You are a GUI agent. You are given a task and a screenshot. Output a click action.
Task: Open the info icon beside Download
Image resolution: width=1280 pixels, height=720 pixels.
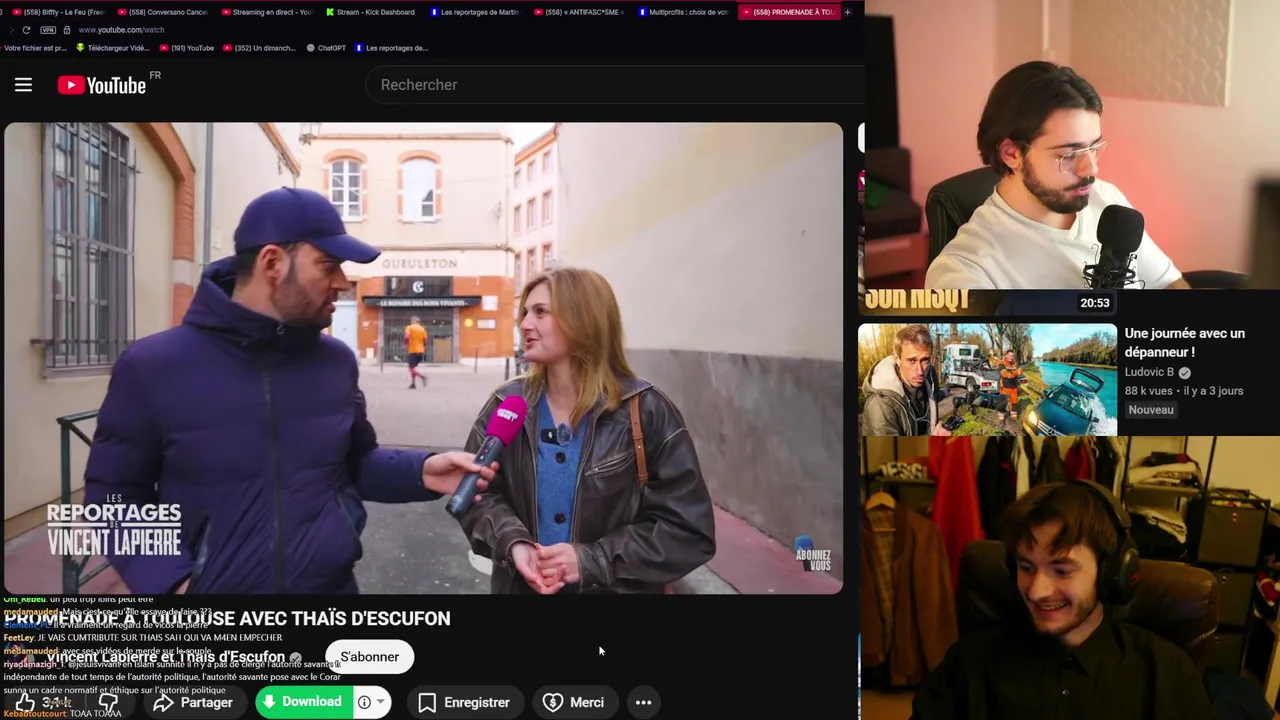point(364,702)
